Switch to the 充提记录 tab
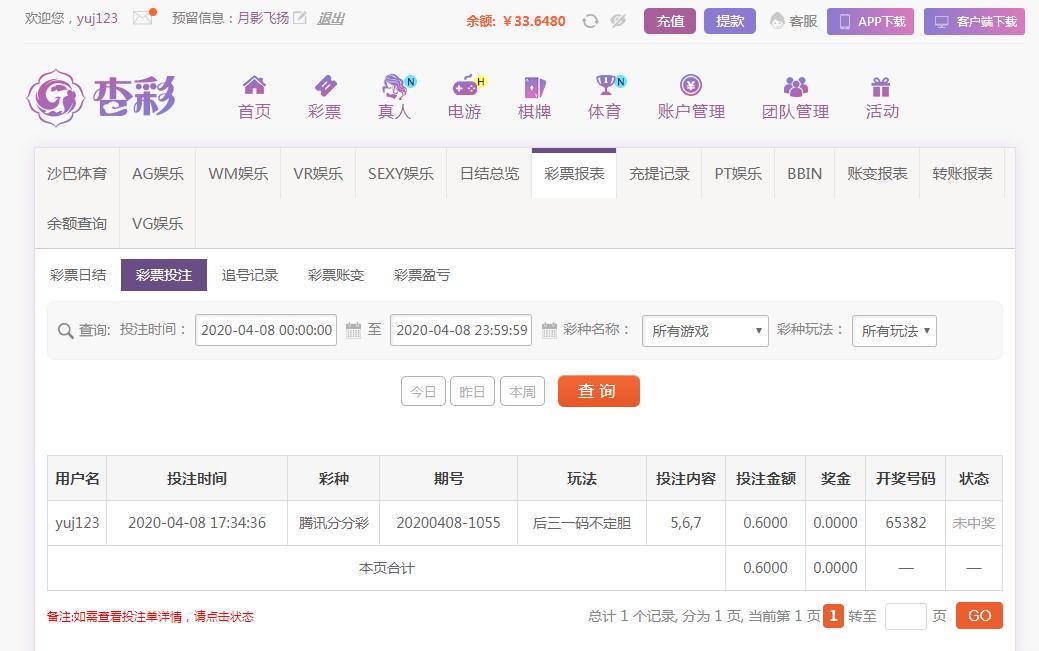 (x=659, y=173)
